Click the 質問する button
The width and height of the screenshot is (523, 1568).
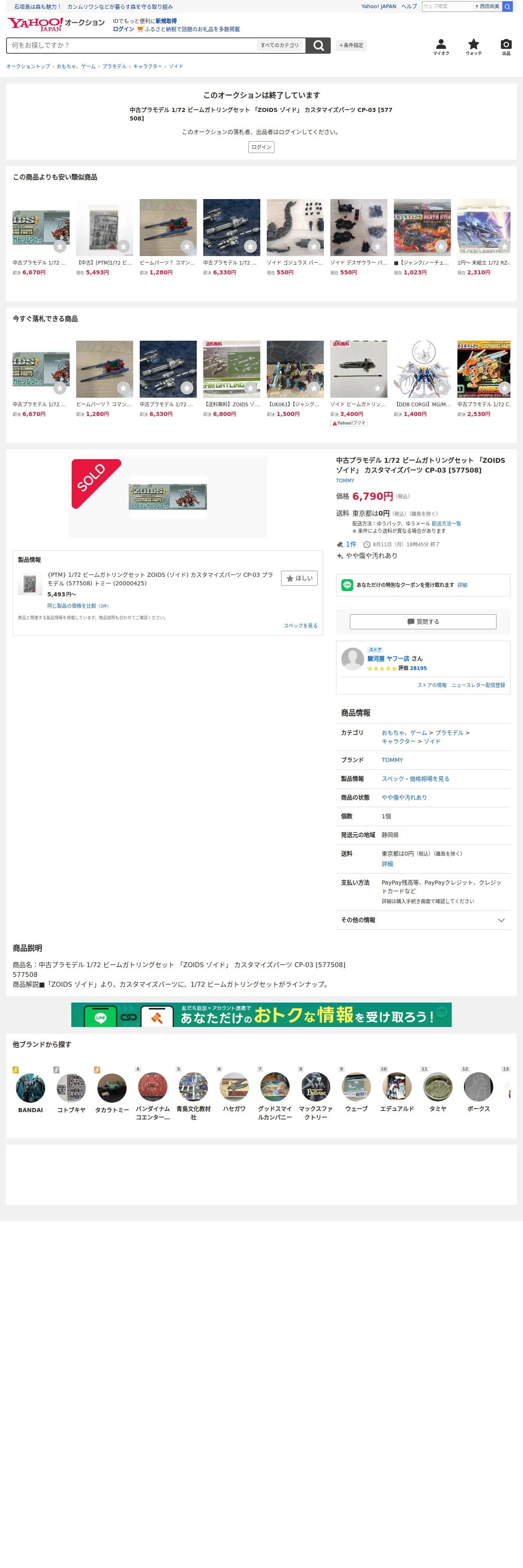pos(422,622)
